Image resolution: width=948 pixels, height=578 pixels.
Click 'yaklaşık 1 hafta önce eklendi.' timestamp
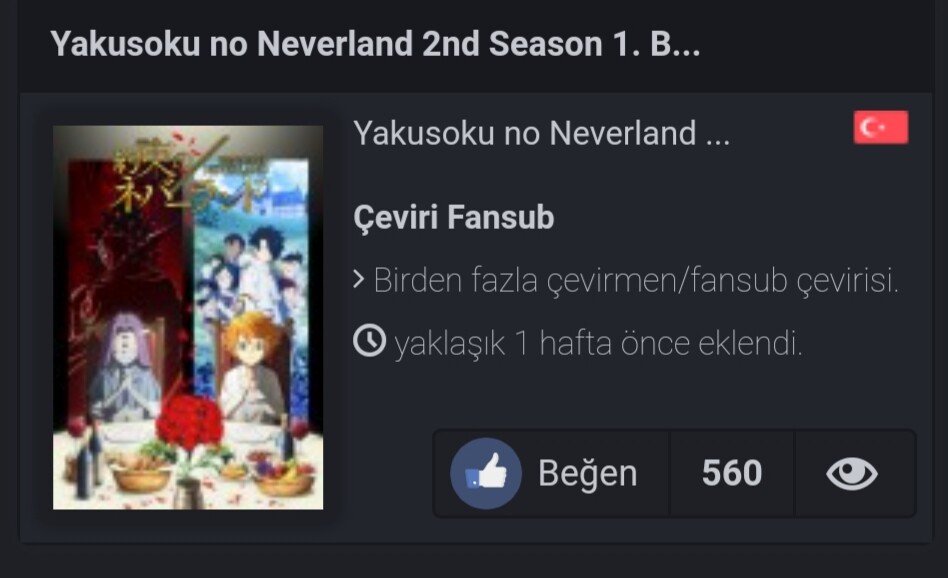coord(599,343)
